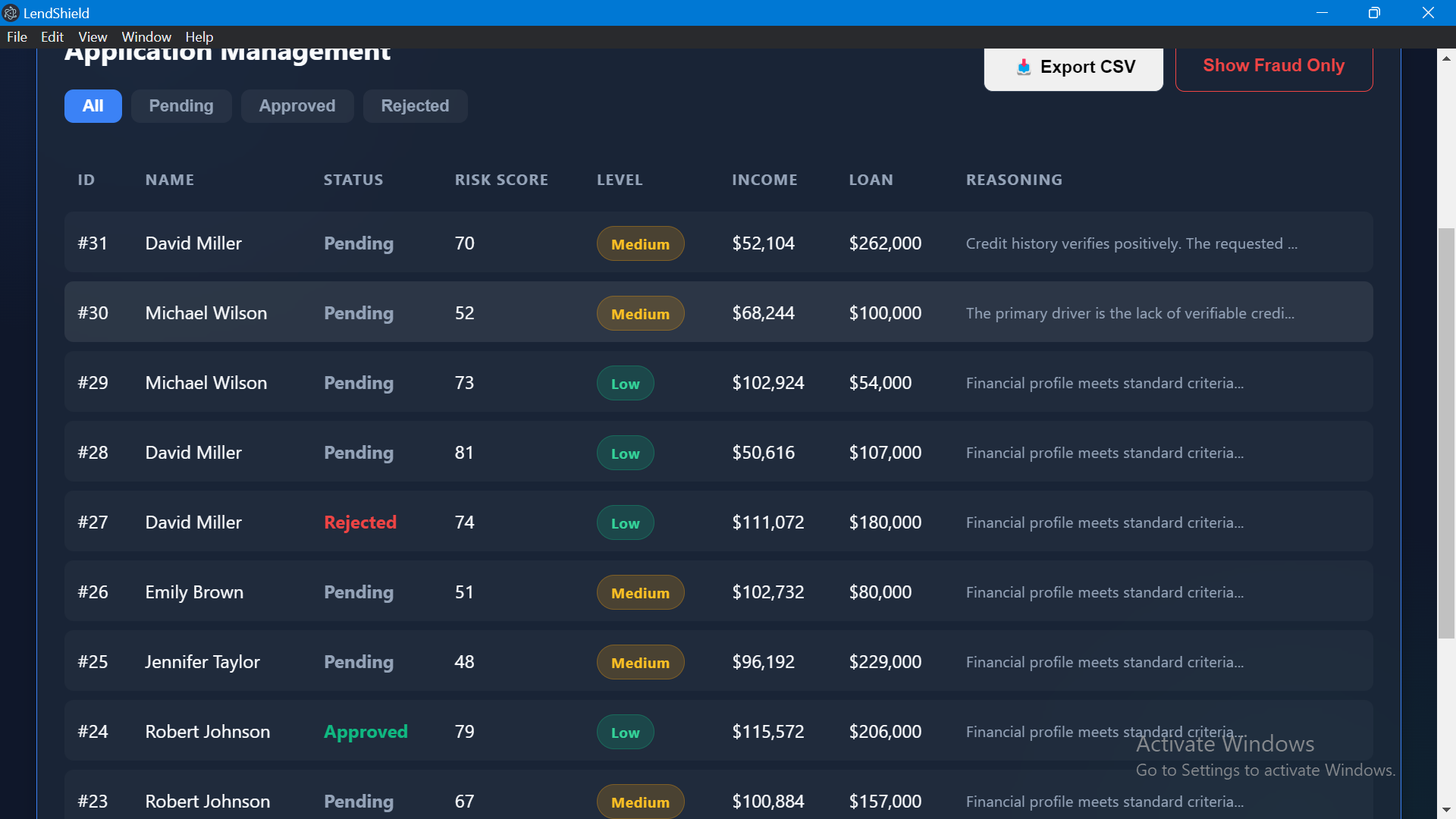
Task: Open the View menu
Action: [x=93, y=37]
